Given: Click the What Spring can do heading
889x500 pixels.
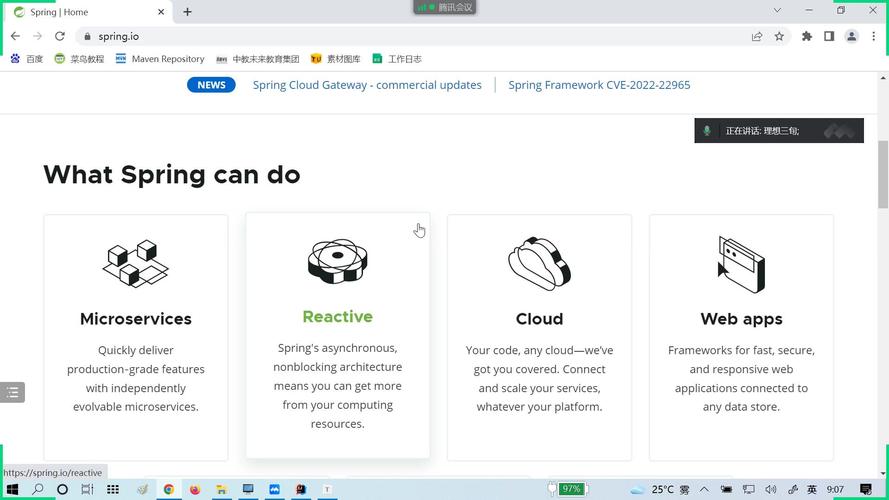Looking at the screenshot, I should pyautogui.click(x=172, y=175).
